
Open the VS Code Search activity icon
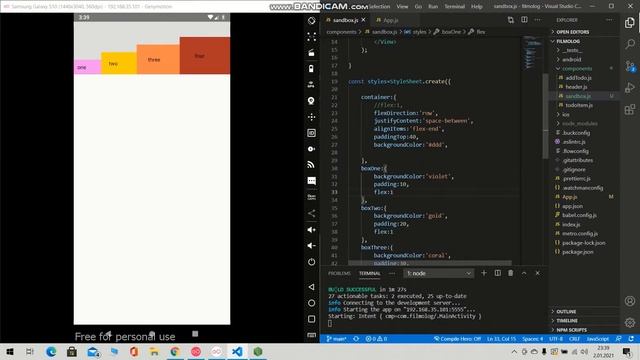point(630,44)
